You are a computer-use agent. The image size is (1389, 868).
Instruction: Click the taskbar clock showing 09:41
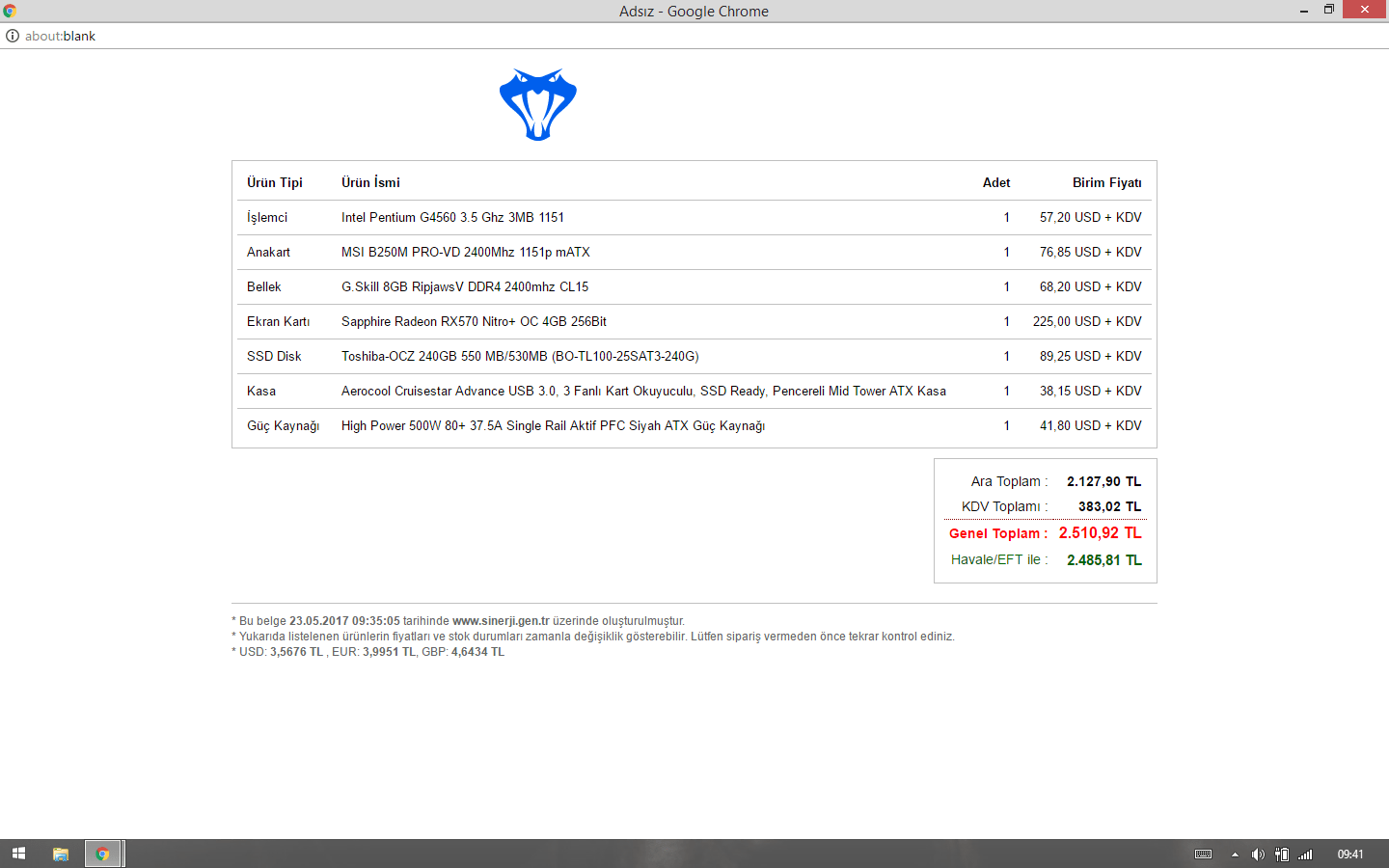coord(1350,854)
